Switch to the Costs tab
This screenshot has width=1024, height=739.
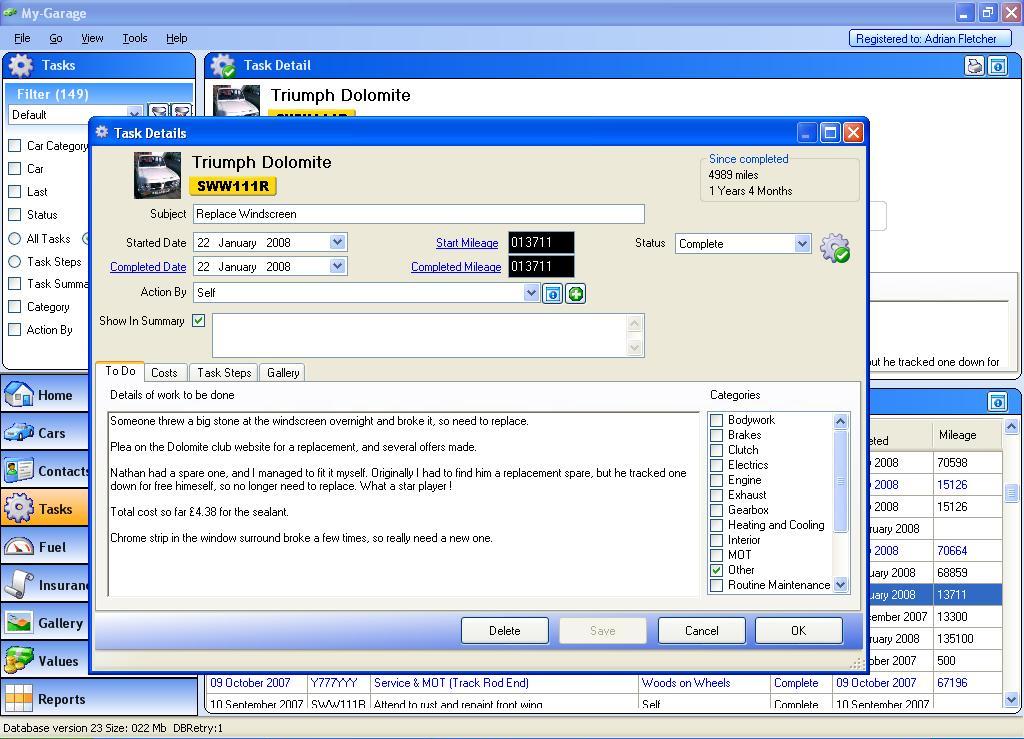[x=164, y=373]
